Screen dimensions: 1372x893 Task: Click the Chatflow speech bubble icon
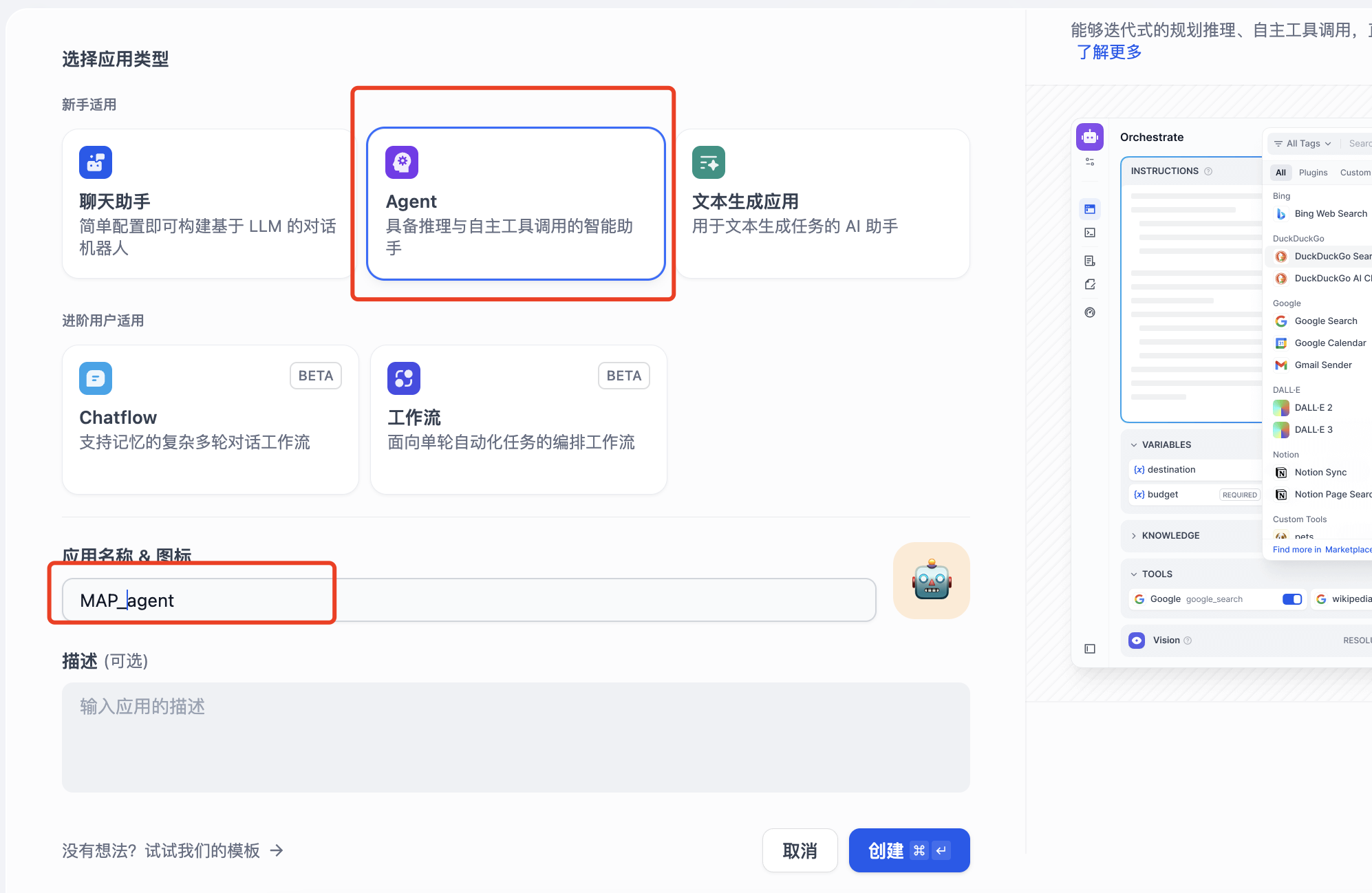coord(96,378)
